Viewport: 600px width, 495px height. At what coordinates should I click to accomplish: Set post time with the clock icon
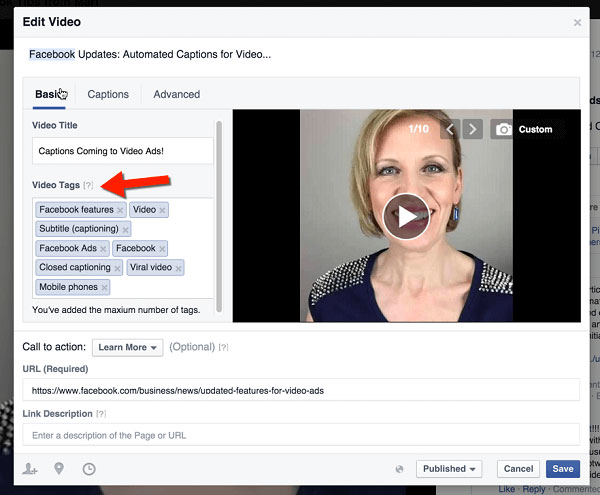coord(89,469)
